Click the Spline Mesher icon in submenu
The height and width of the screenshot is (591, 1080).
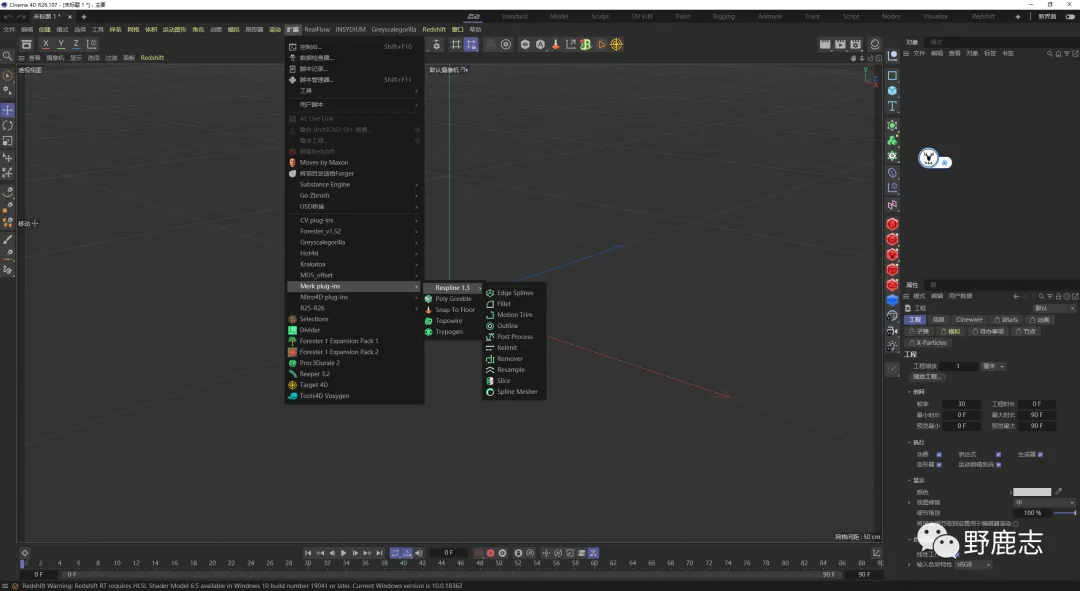[x=490, y=392]
